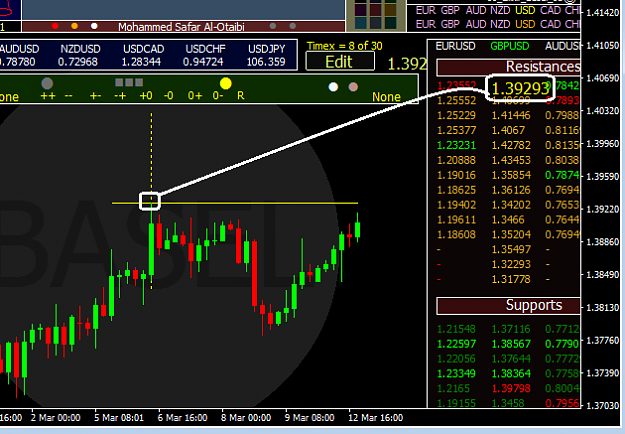Click the USDCAD price 1.28344

pyautogui.click(x=141, y=62)
